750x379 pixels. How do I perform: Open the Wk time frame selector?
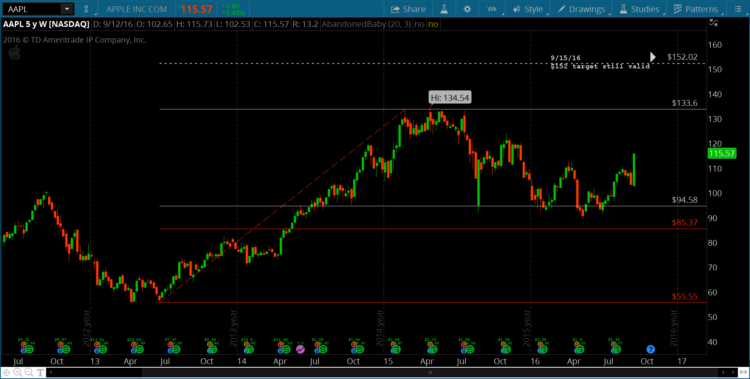[x=492, y=9]
